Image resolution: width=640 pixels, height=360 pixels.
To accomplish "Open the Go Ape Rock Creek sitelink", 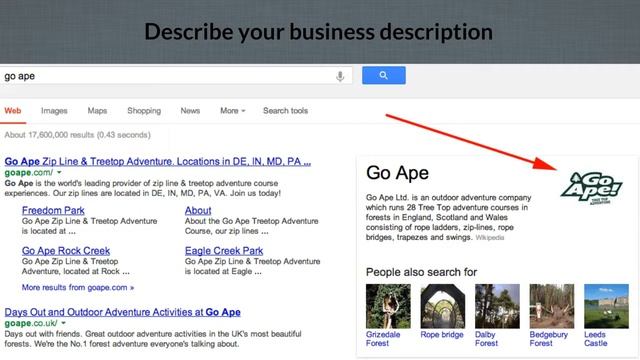I will [x=66, y=251].
